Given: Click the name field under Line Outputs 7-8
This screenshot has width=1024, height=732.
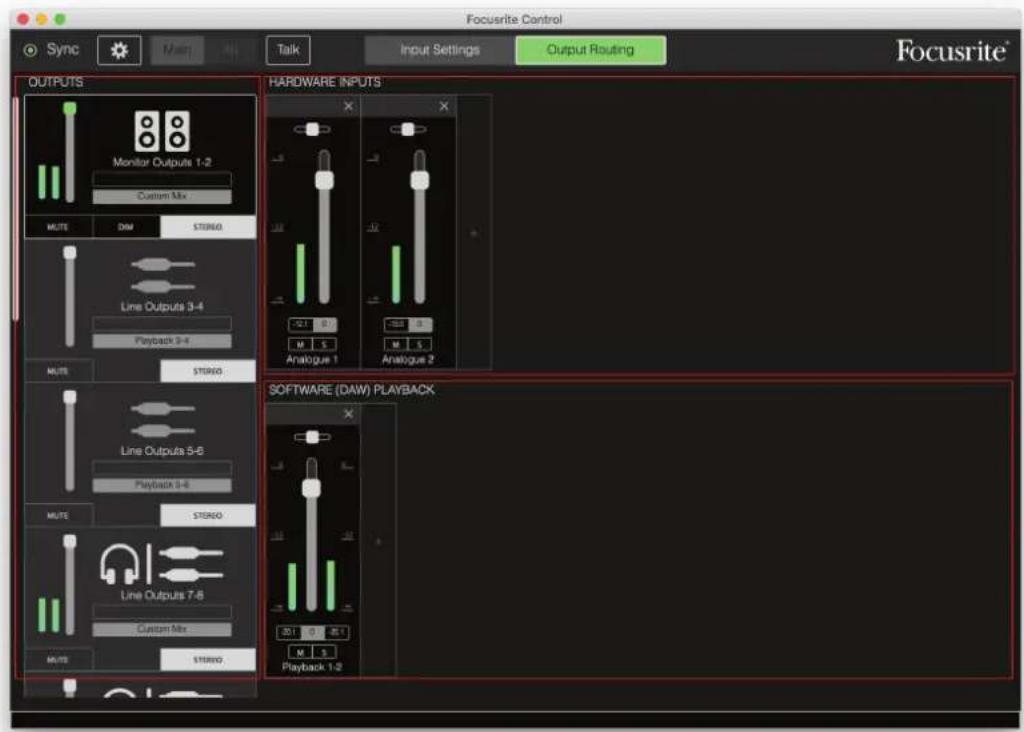Looking at the screenshot, I should [162, 612].
